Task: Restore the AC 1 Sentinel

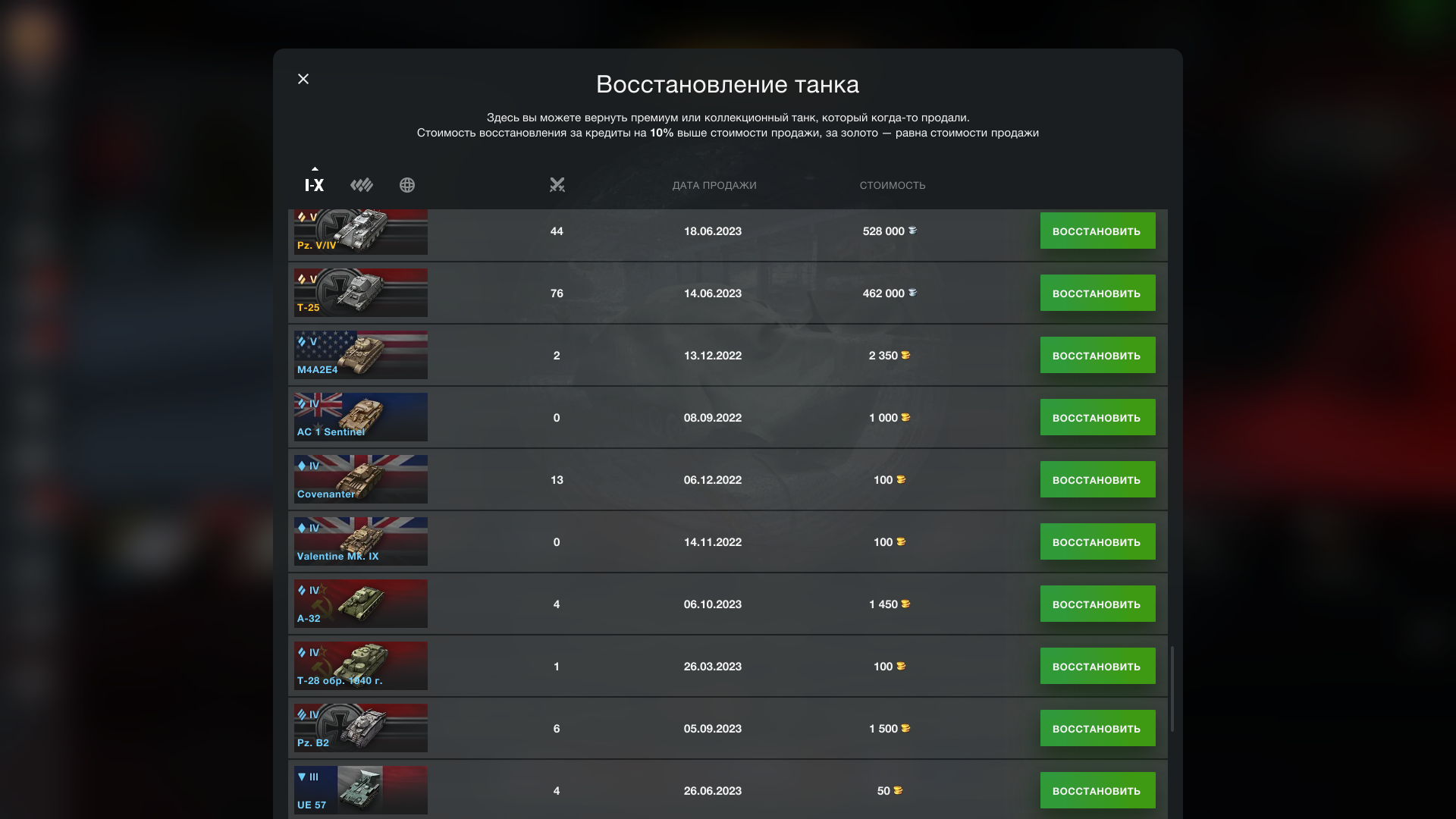Action: (1097, 417)
